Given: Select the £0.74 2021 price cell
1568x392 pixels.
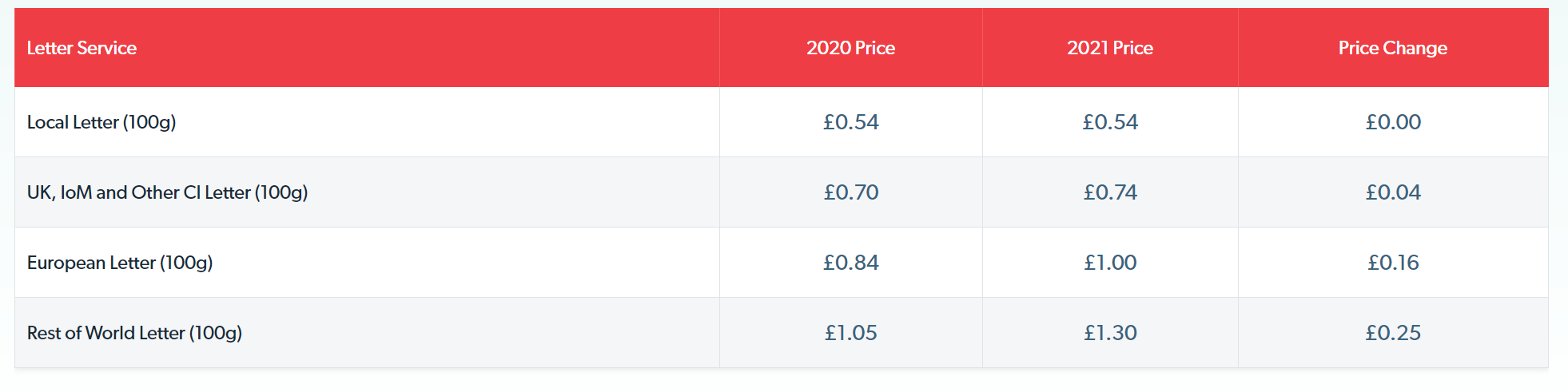Looking at the screenshot, I should [1110, 192].
